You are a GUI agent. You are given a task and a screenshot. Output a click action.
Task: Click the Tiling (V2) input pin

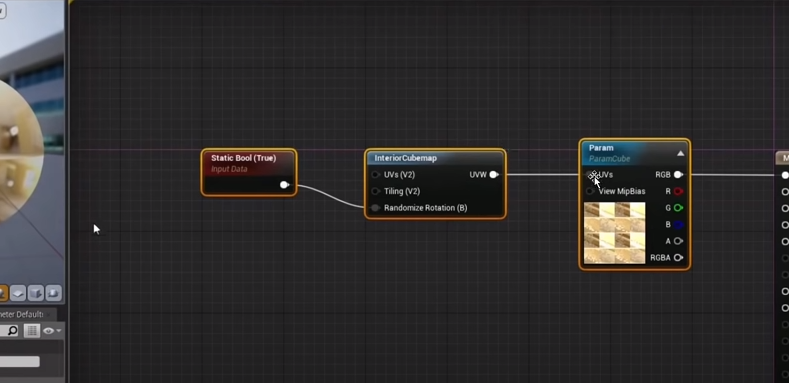point(375,191)
